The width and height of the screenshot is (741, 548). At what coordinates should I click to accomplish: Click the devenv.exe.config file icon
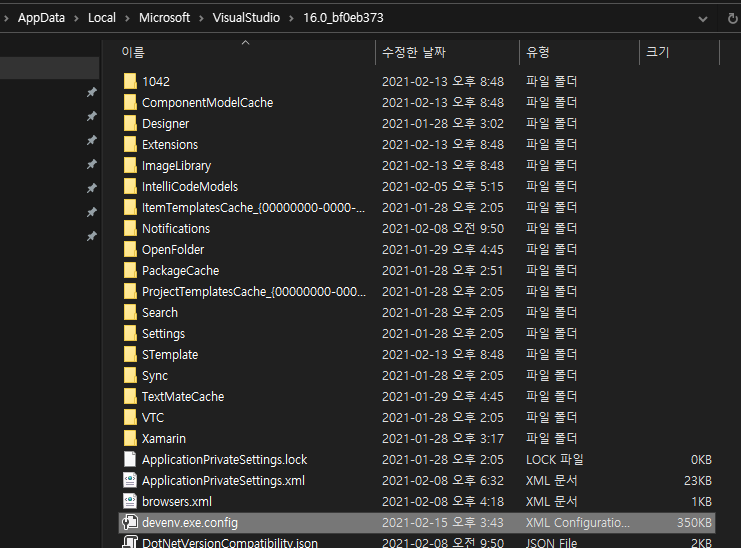point(130,522)
